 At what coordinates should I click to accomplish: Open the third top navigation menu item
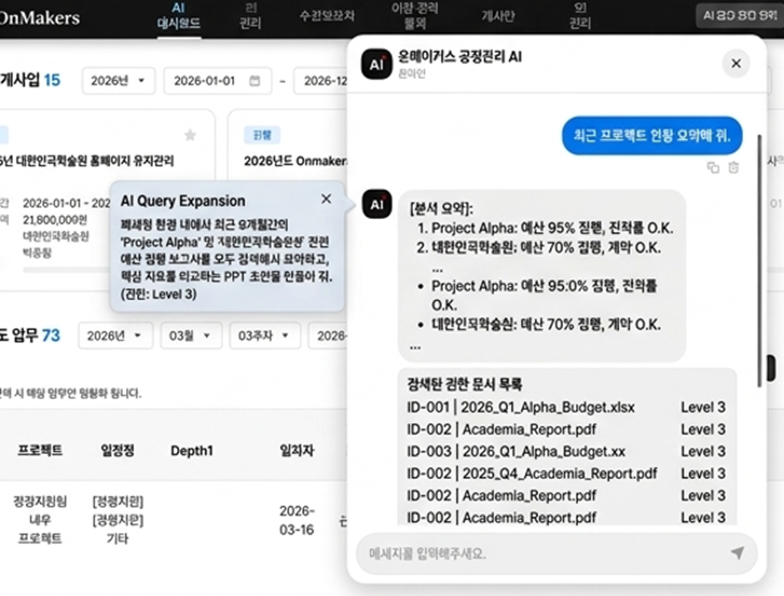(x=327, y=16)
